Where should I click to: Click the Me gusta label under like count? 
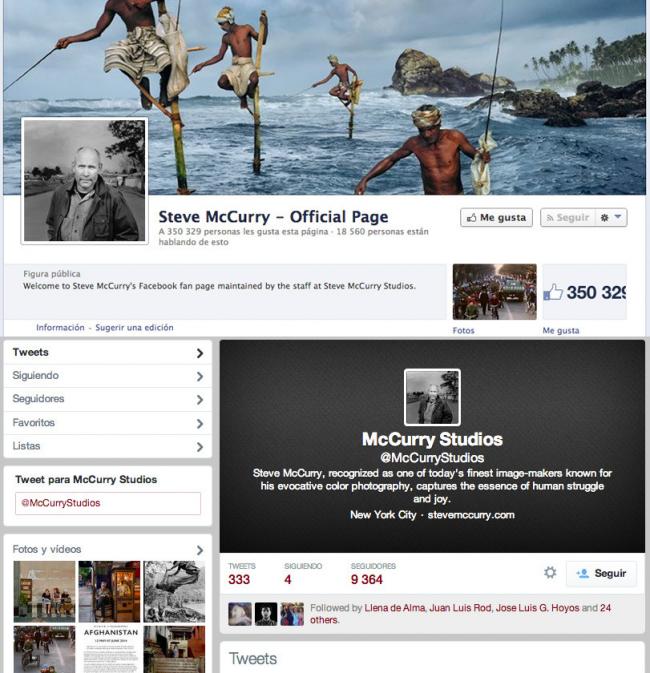tap(561, 330)
